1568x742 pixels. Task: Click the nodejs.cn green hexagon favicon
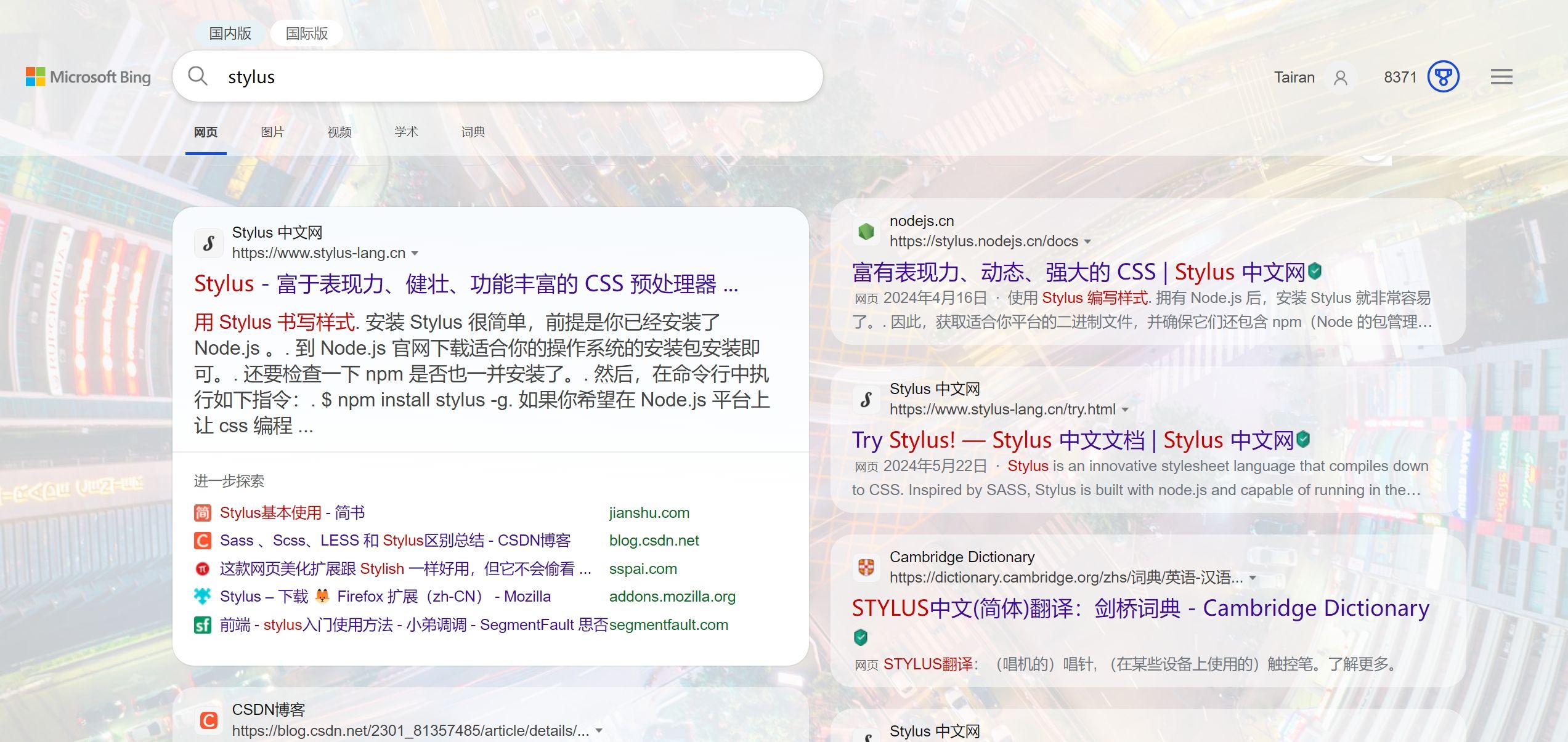[866, 231]
